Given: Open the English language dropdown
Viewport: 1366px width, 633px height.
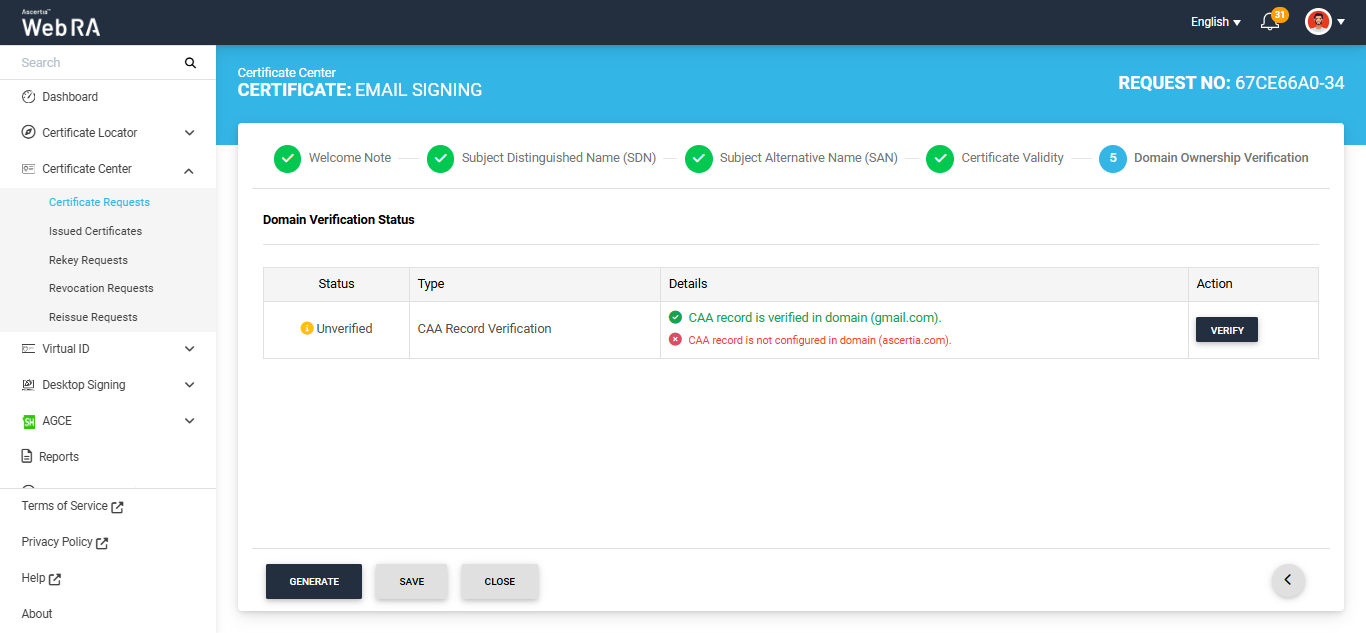Looking at the screenshot, I should [1215, 22].
